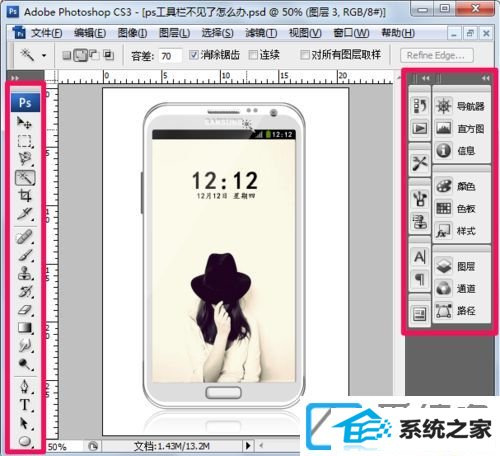Open the 直方图 histogram panel

[462, 129]
